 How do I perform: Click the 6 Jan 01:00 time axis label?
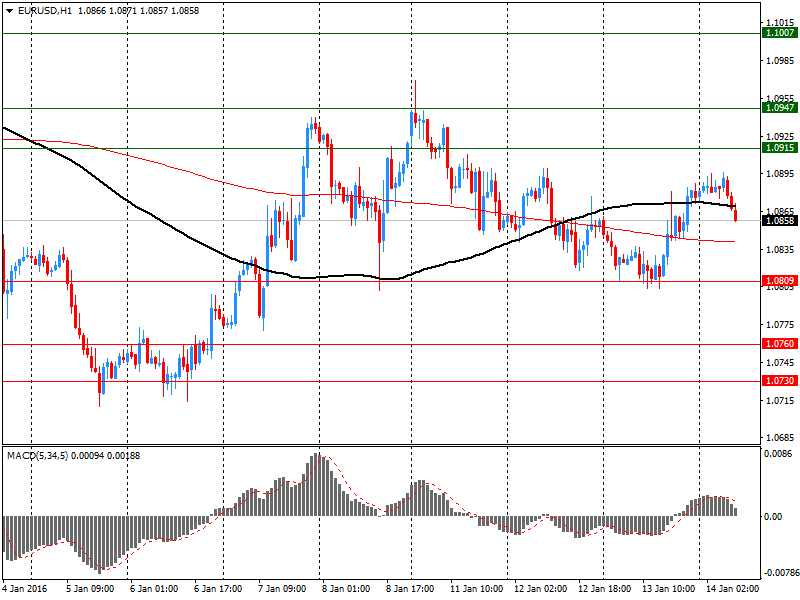coord(154,589)
